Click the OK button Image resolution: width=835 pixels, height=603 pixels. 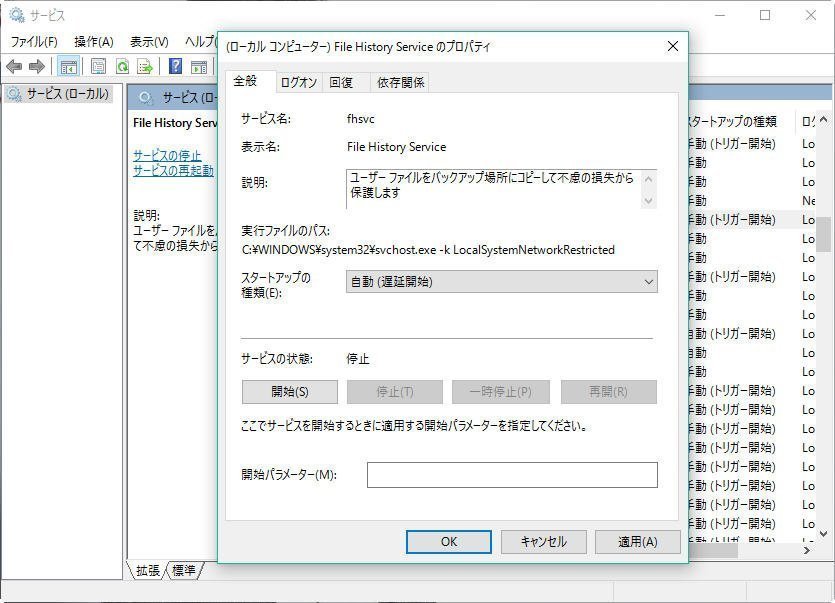[x=448, y=542]
